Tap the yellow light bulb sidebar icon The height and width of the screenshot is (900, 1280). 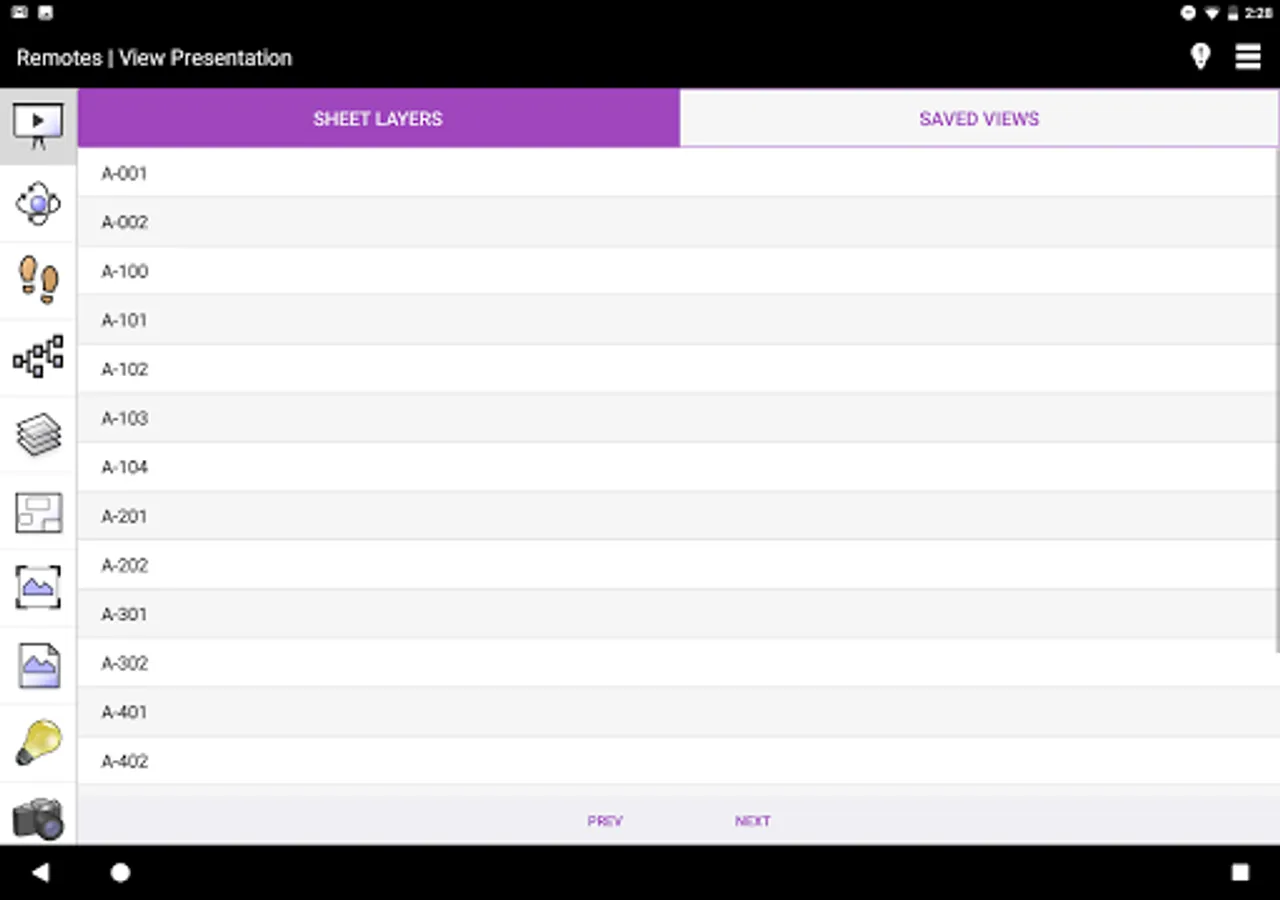[38, 742]
